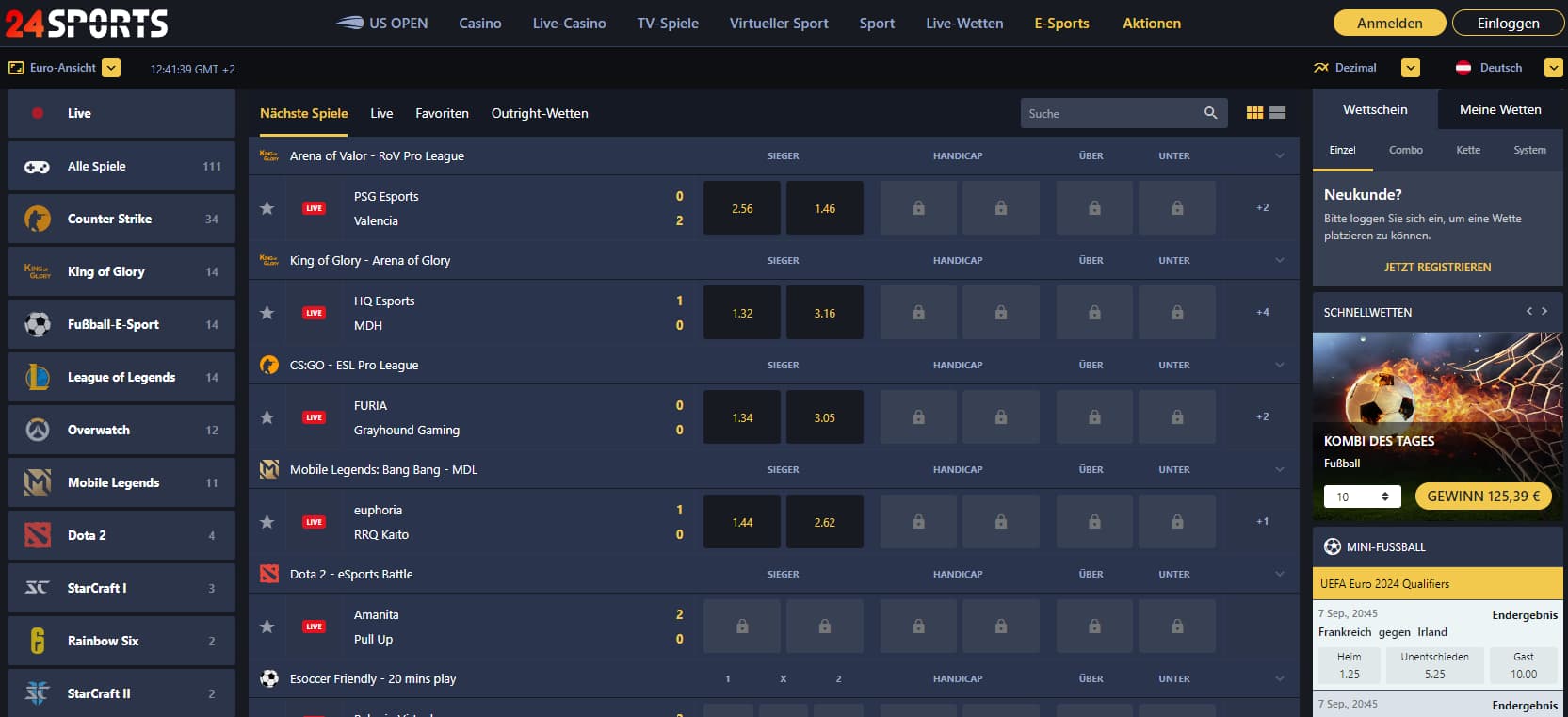Image resolution: width=1568 pixels, height=717 pixels.
Task: Open the Euro-Ansicht view dropdown
Action: point(111,68)
